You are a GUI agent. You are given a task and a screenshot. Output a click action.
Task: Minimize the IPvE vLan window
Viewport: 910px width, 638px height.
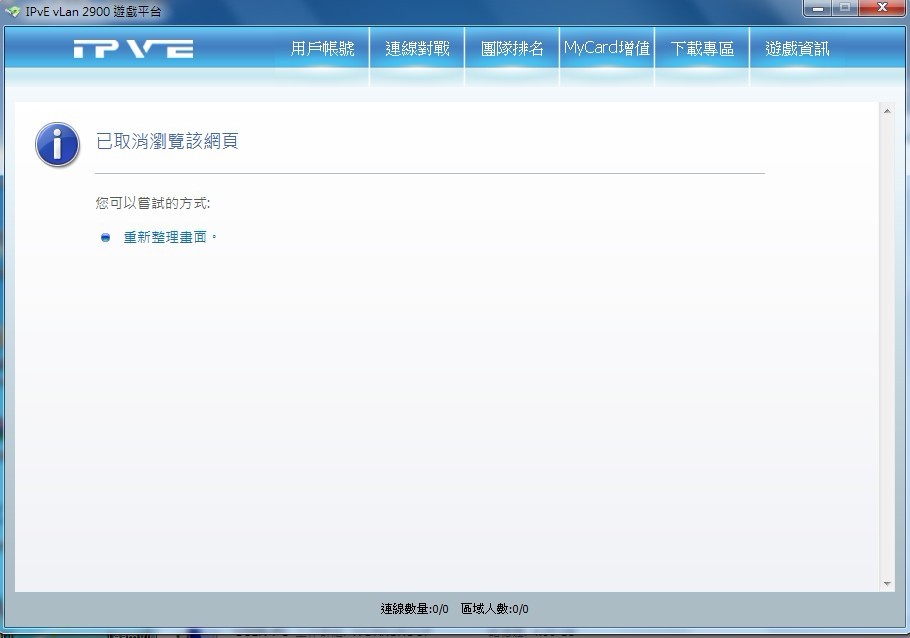coord(818,8)
